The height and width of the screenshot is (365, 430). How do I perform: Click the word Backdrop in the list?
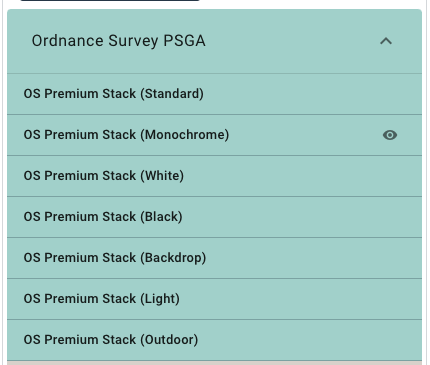[173, 258]
